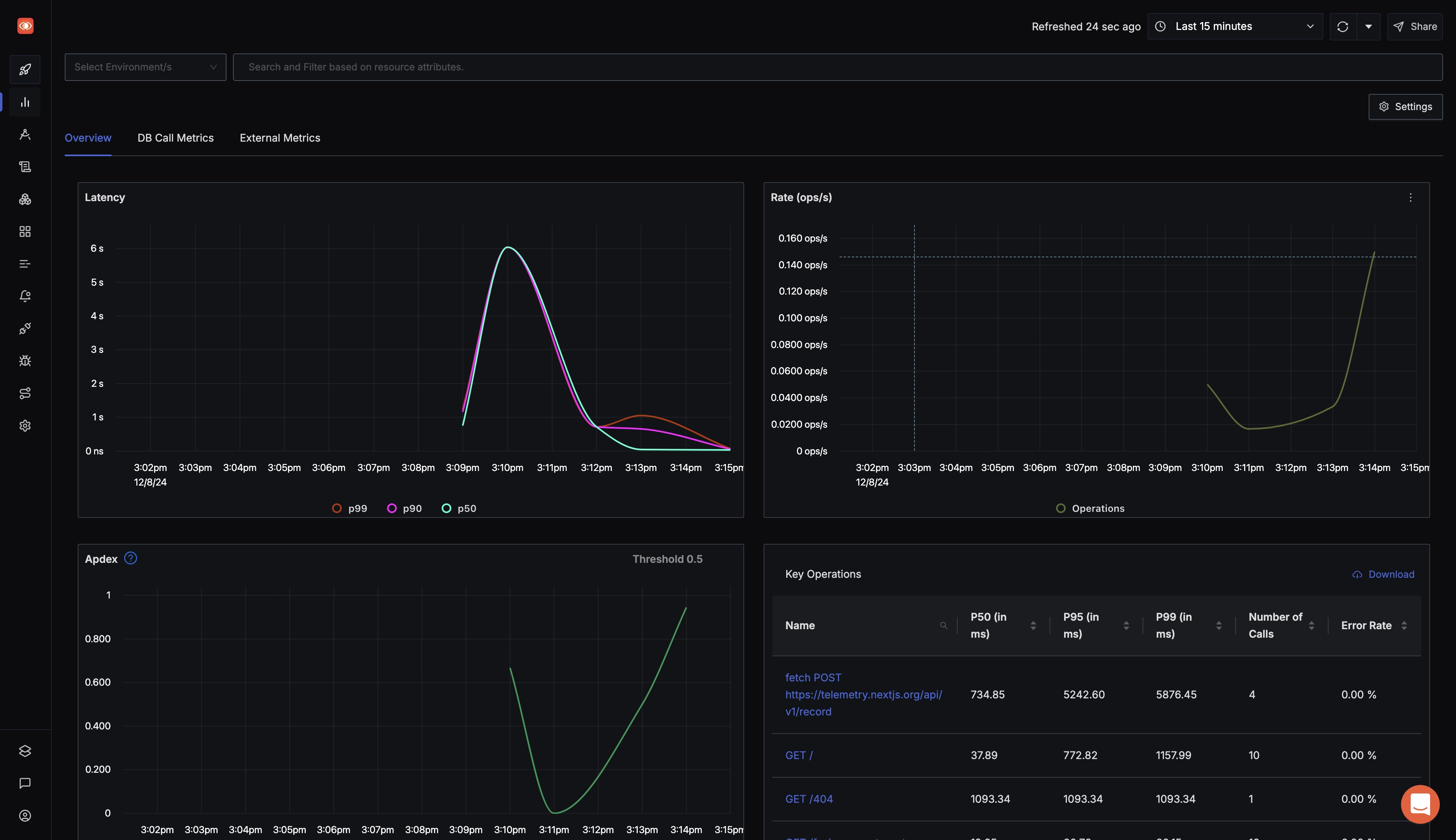Switch to External Metrics tab
The image size is (1456, 840).
click(279, 138)
